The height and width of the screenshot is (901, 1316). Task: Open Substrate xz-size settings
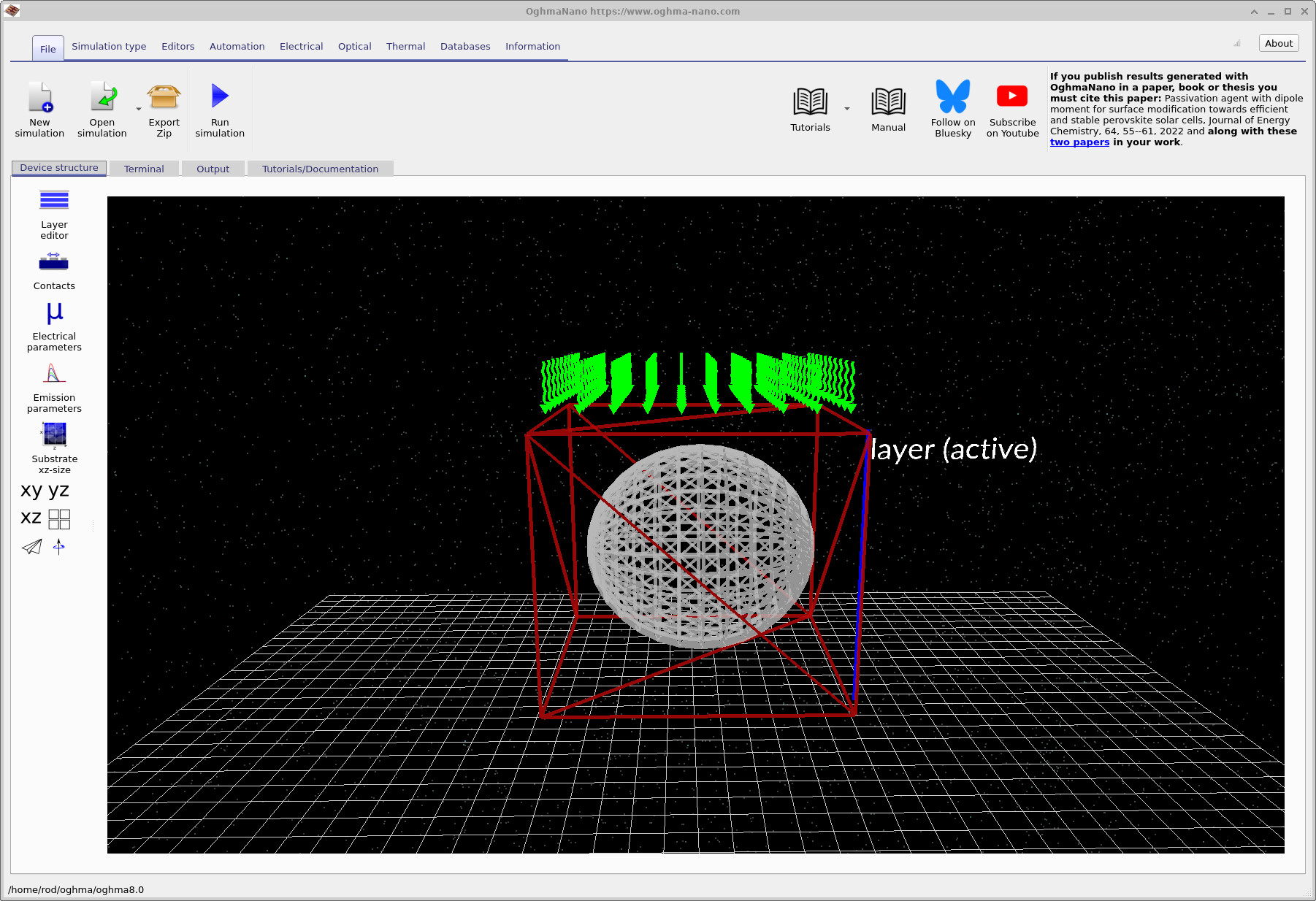[54, 435]
